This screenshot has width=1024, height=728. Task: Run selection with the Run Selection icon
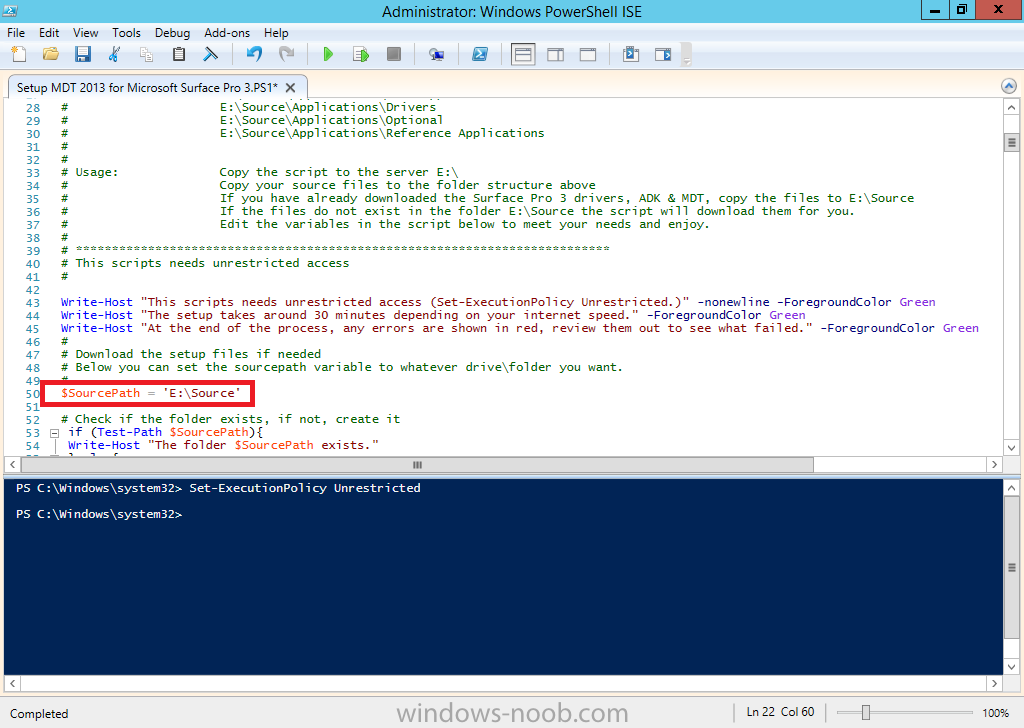360,54
